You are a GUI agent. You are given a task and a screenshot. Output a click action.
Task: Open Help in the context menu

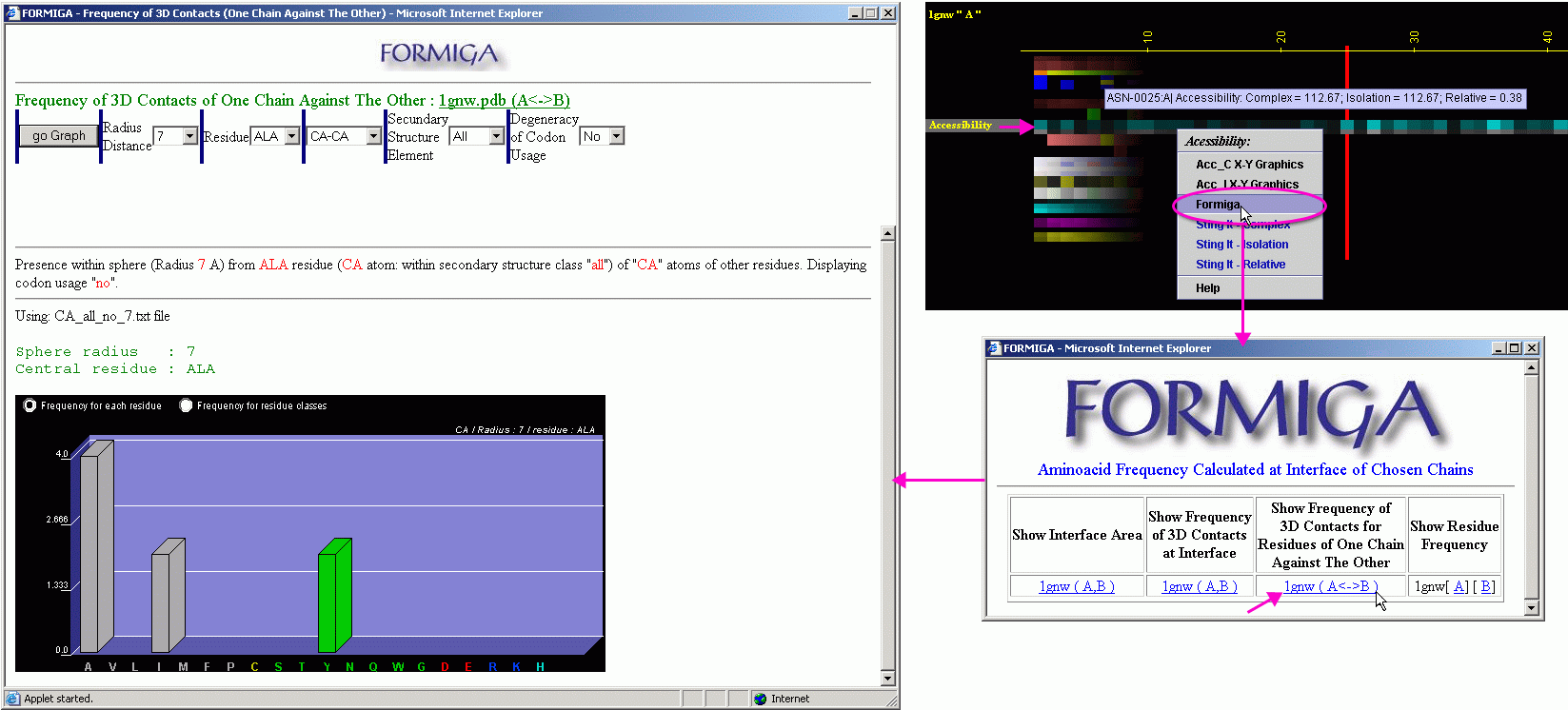(1207, 288)
